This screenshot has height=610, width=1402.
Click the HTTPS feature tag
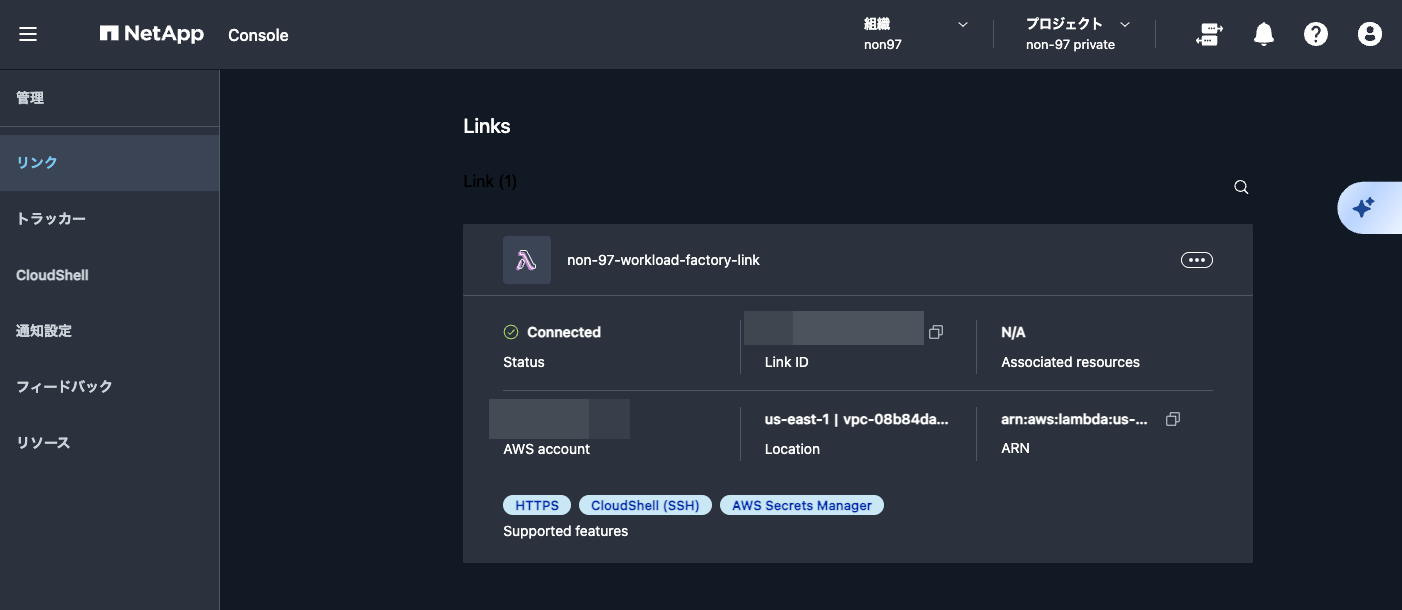[537, 505]
